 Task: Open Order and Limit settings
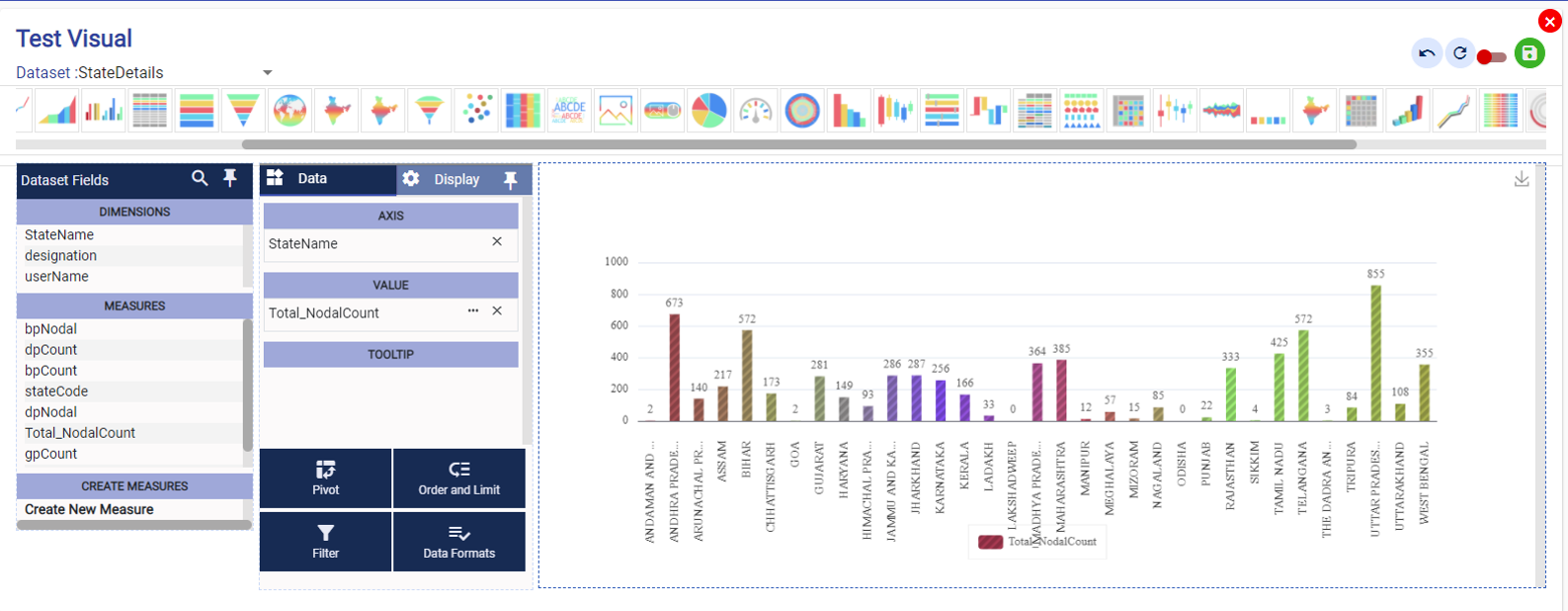coord(458,479)
